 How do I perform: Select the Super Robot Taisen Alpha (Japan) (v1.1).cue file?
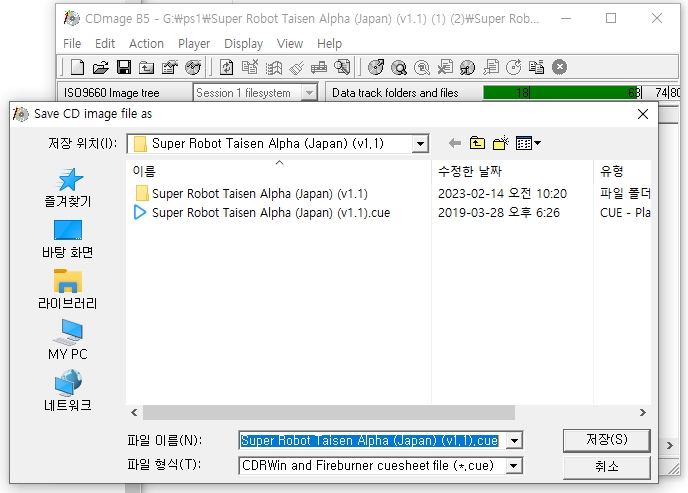262,213
